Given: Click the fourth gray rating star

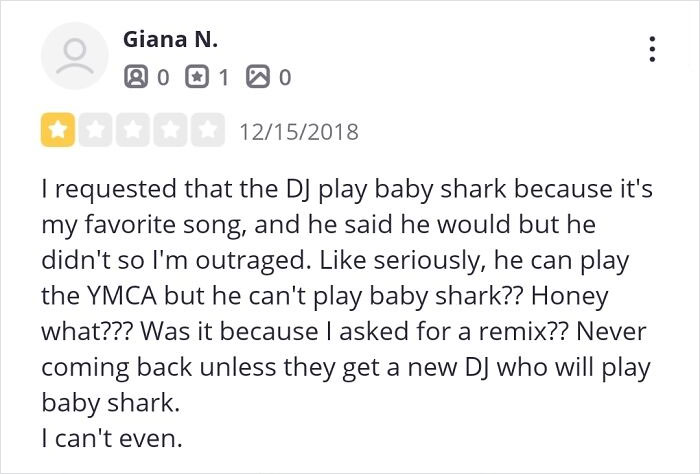Looking at the screenshot, I should [171, 131].
